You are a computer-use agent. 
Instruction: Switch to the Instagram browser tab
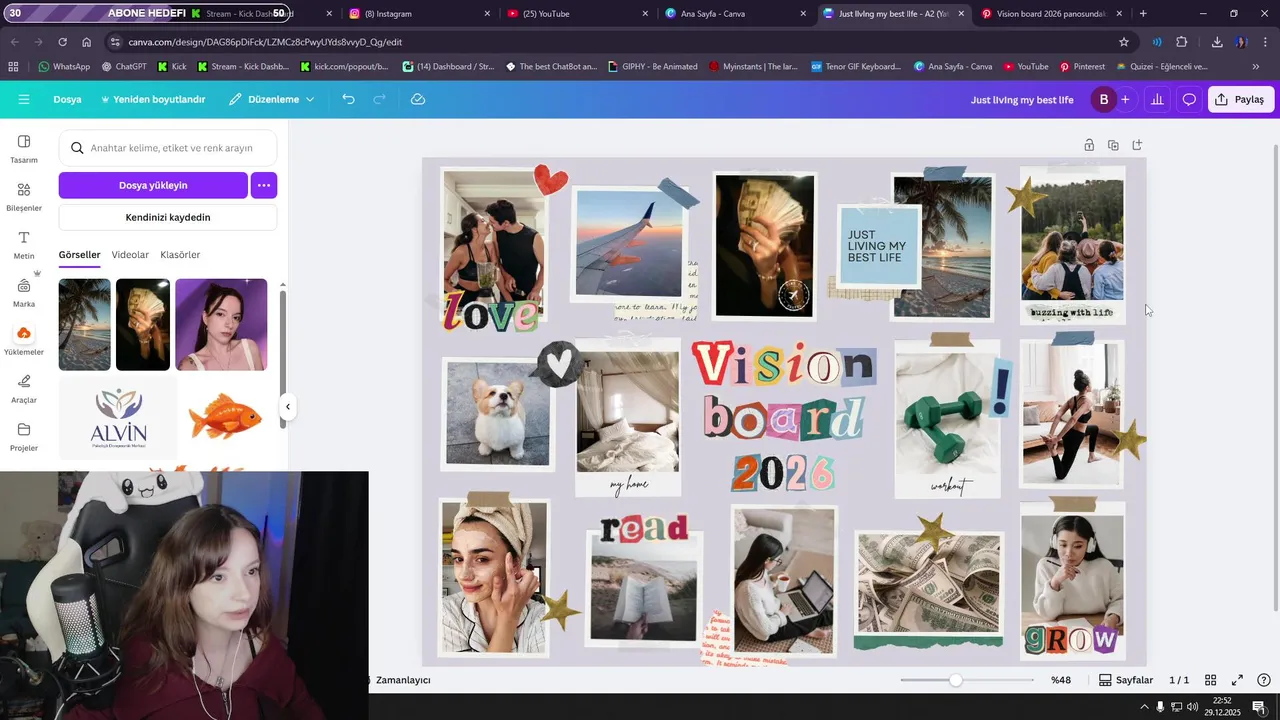pyautogui.click(x=420, y=14)
